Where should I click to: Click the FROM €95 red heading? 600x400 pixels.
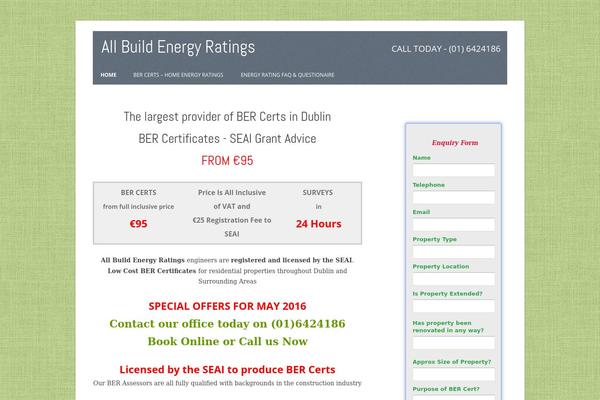click(227, 160)
